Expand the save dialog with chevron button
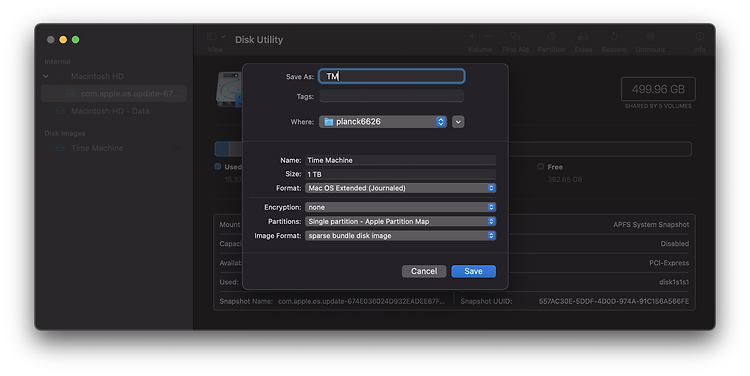Image resolution: width=750 pixels, height=376 pixels. pos(458,122)
